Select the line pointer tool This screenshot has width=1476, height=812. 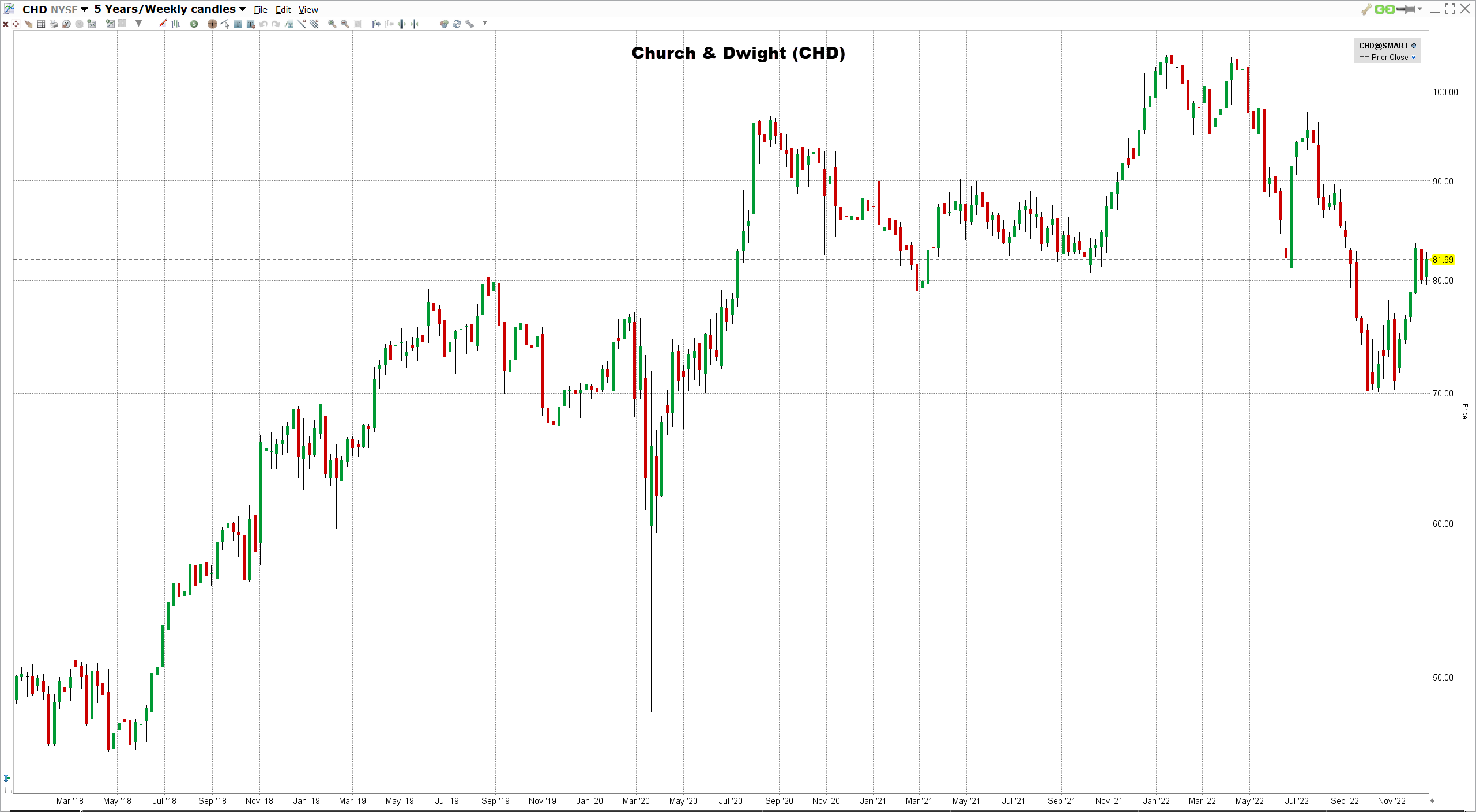click(225, 24)
